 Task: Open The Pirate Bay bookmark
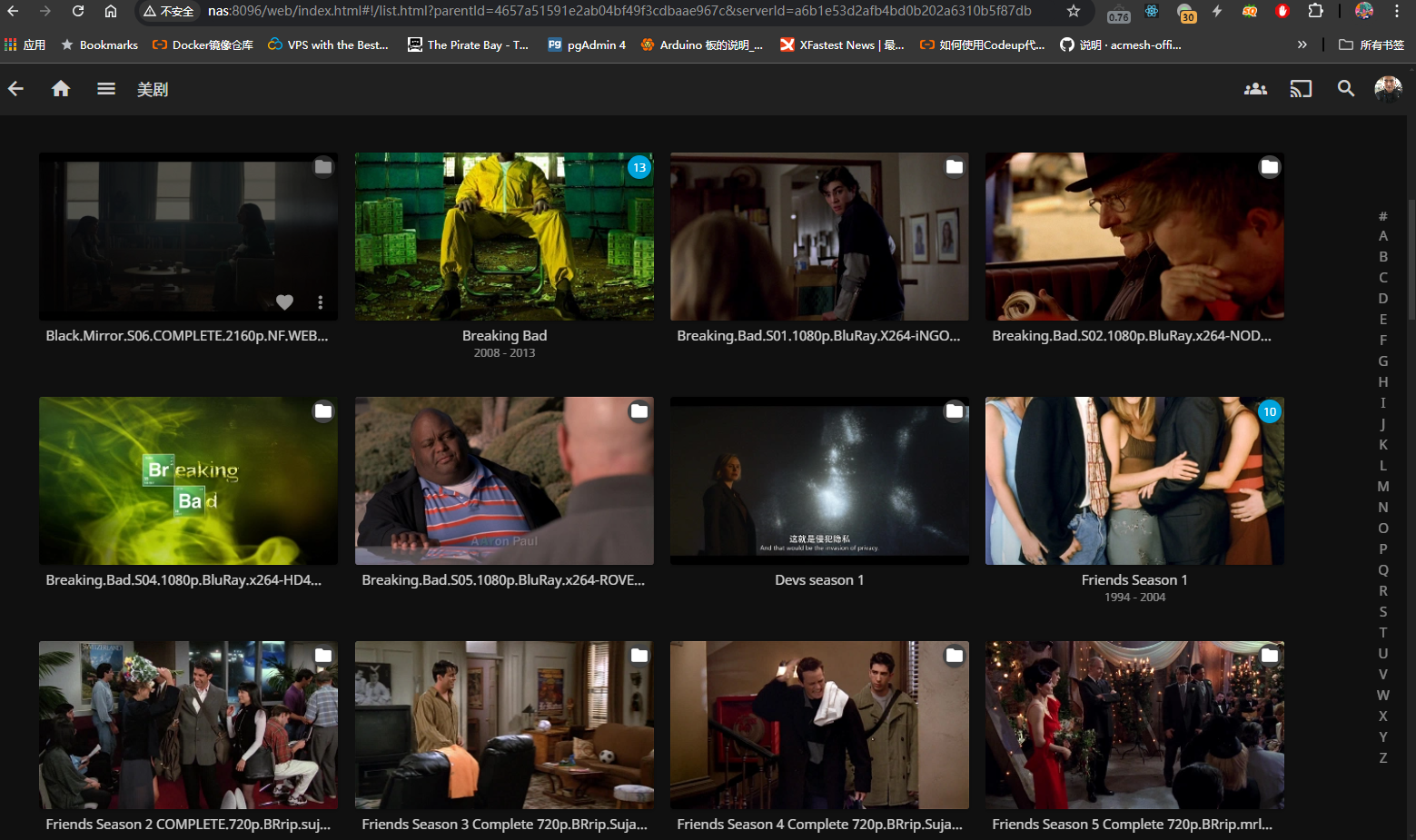click(x=468, y=44)
